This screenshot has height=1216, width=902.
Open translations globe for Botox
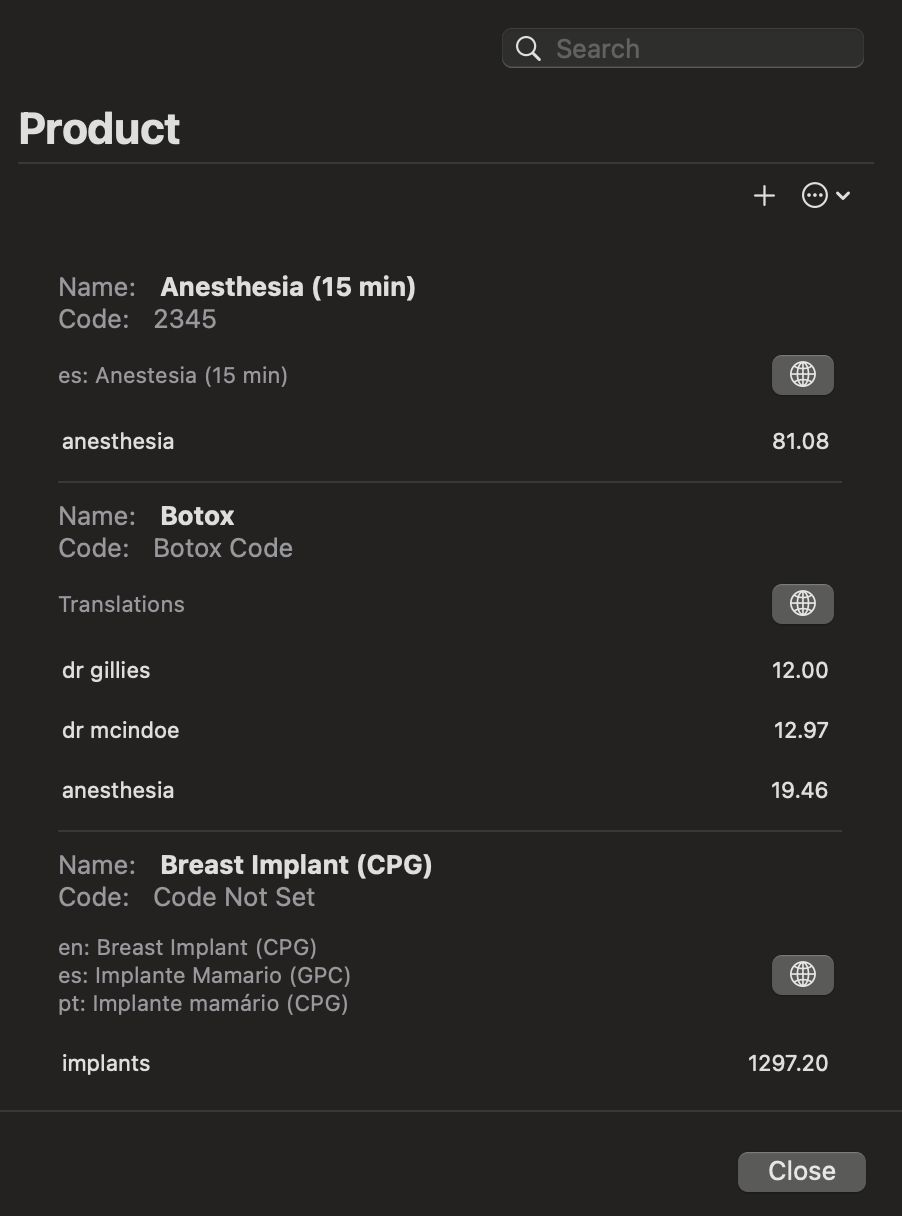[x=802, y=604]
